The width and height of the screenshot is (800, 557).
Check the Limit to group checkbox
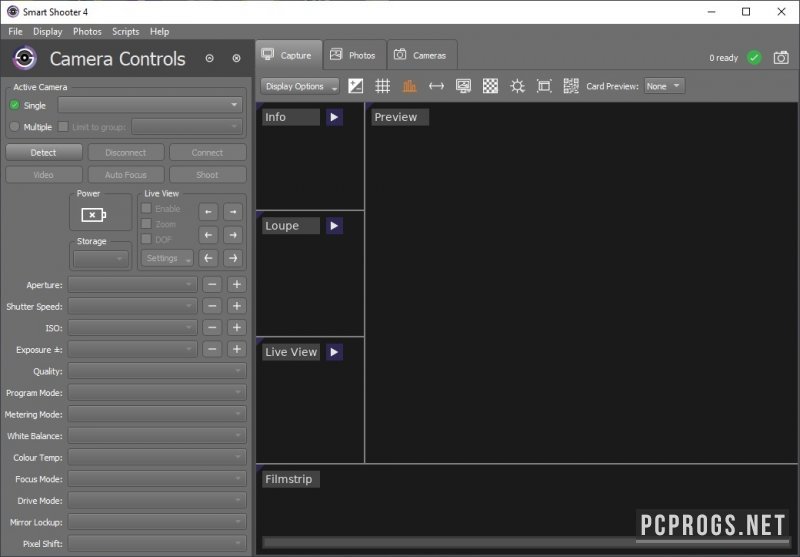[x=63, y=126]
